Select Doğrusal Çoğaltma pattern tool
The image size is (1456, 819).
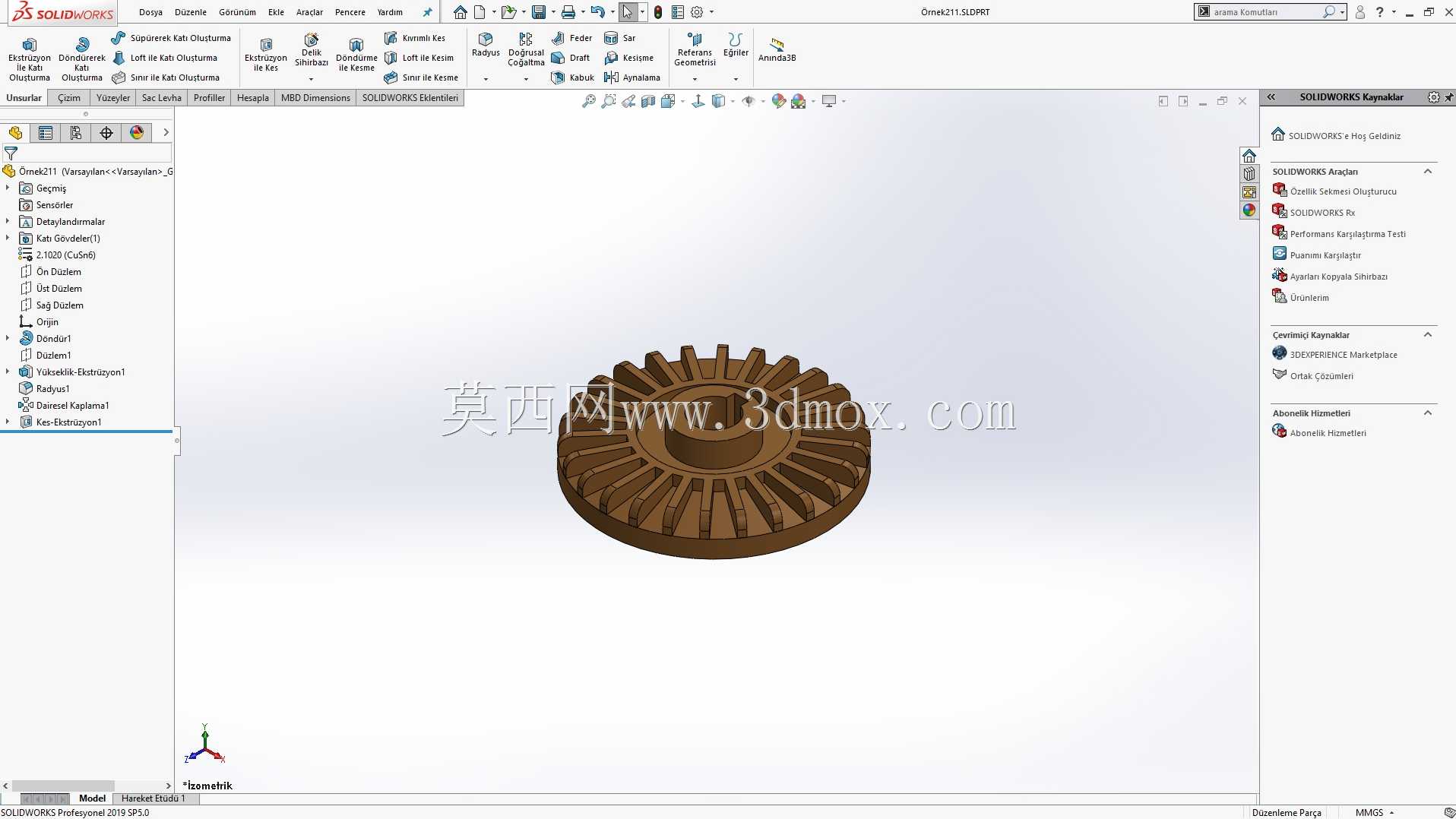(x=526, y=49)
